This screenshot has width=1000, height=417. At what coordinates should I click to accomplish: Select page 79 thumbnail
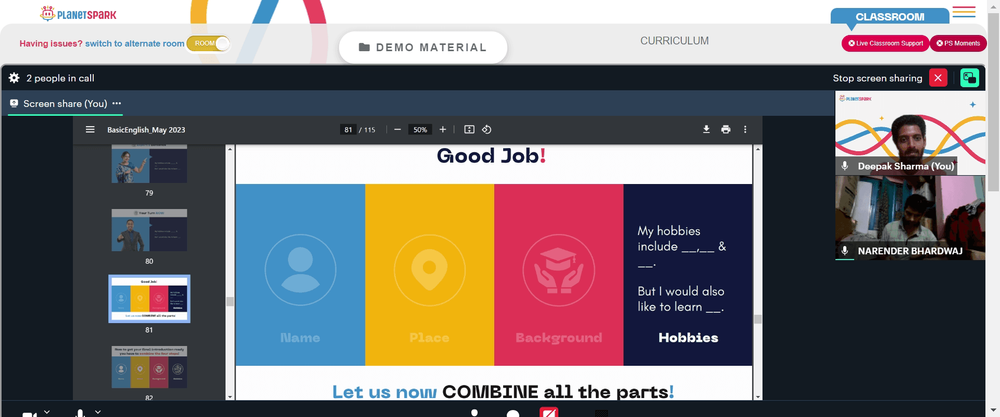(x=149, y=164)
